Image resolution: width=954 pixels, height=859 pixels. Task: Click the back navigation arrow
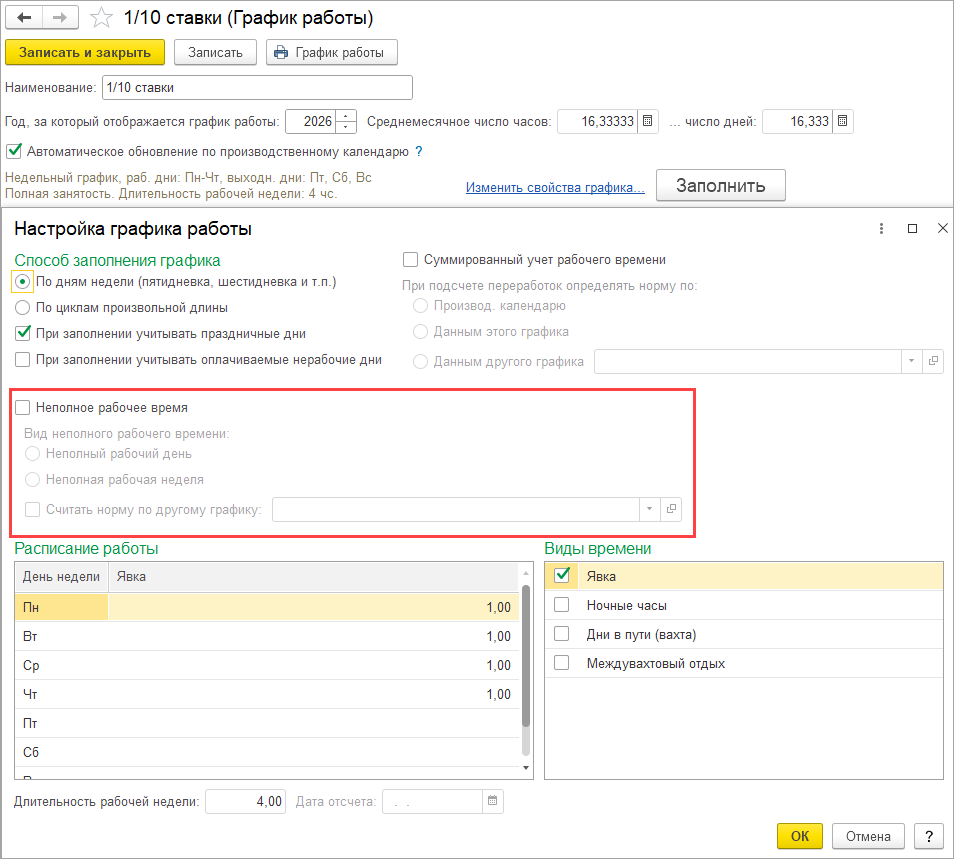coord(25,18)
